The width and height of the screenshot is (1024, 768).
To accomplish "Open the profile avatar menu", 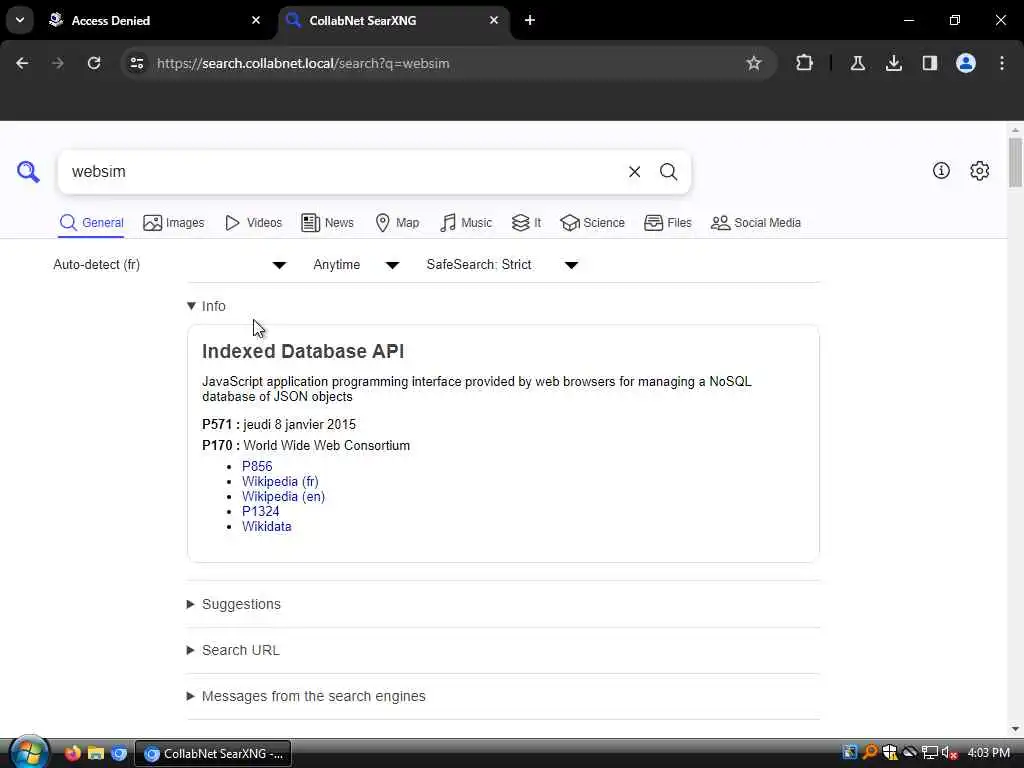I will tap(966, 63).
